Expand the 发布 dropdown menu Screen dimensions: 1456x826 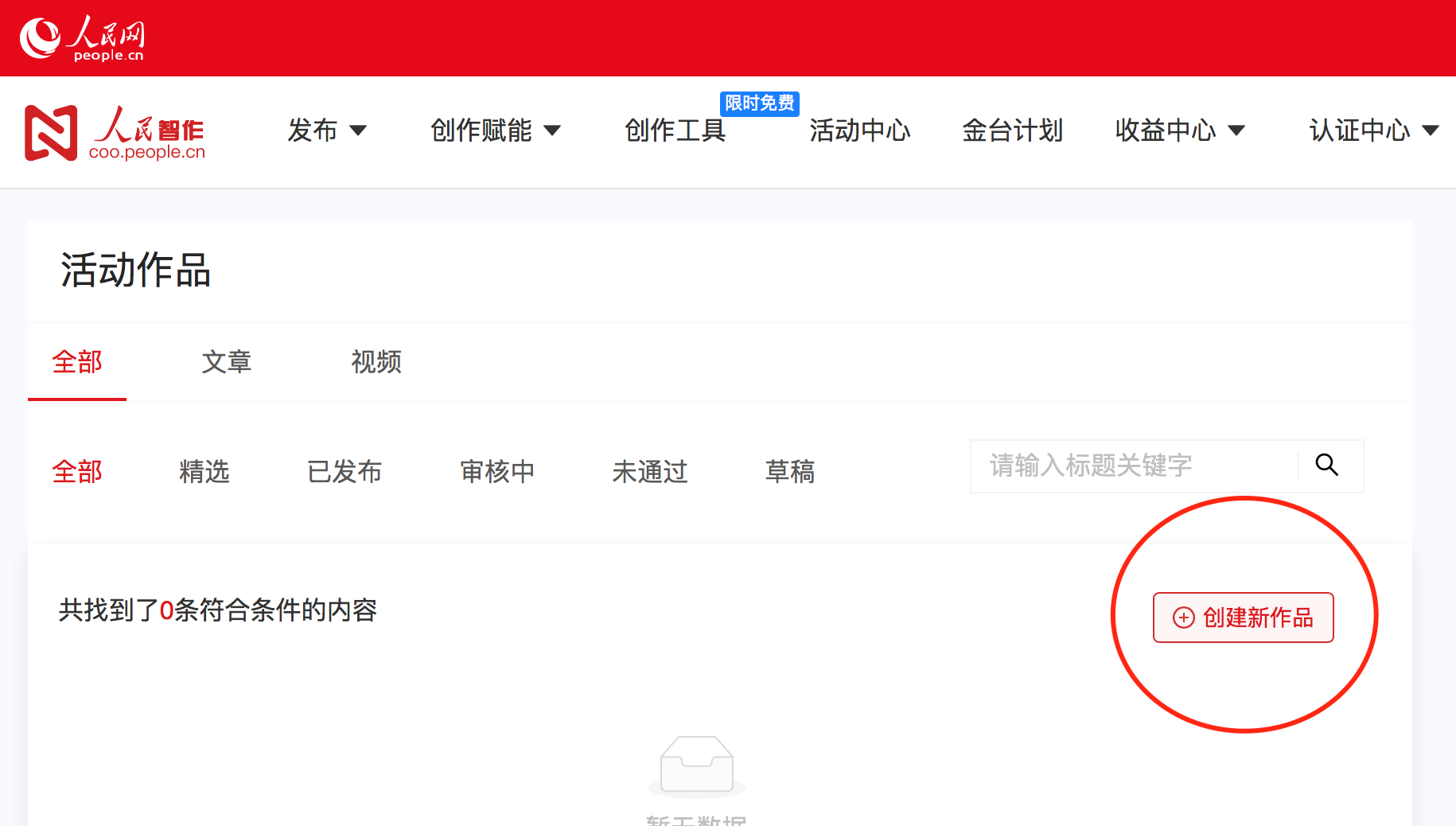(327, 131)
